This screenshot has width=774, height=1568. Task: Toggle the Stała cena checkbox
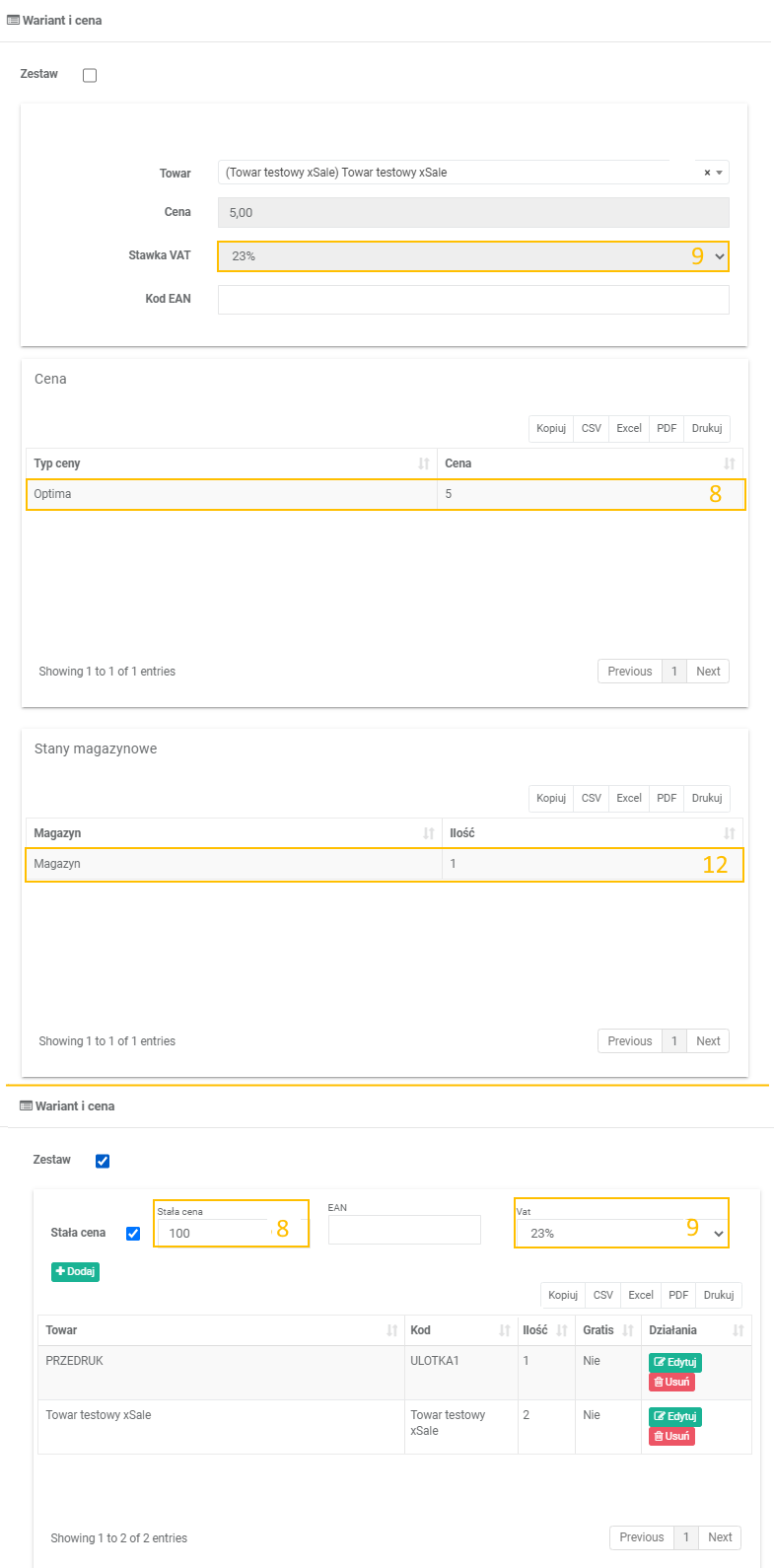[x=133, y=1233]
